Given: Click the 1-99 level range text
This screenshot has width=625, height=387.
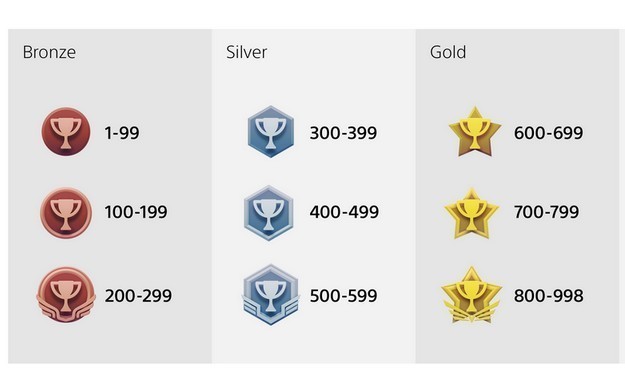Looking at the screenshot, I should pos(122,133).
